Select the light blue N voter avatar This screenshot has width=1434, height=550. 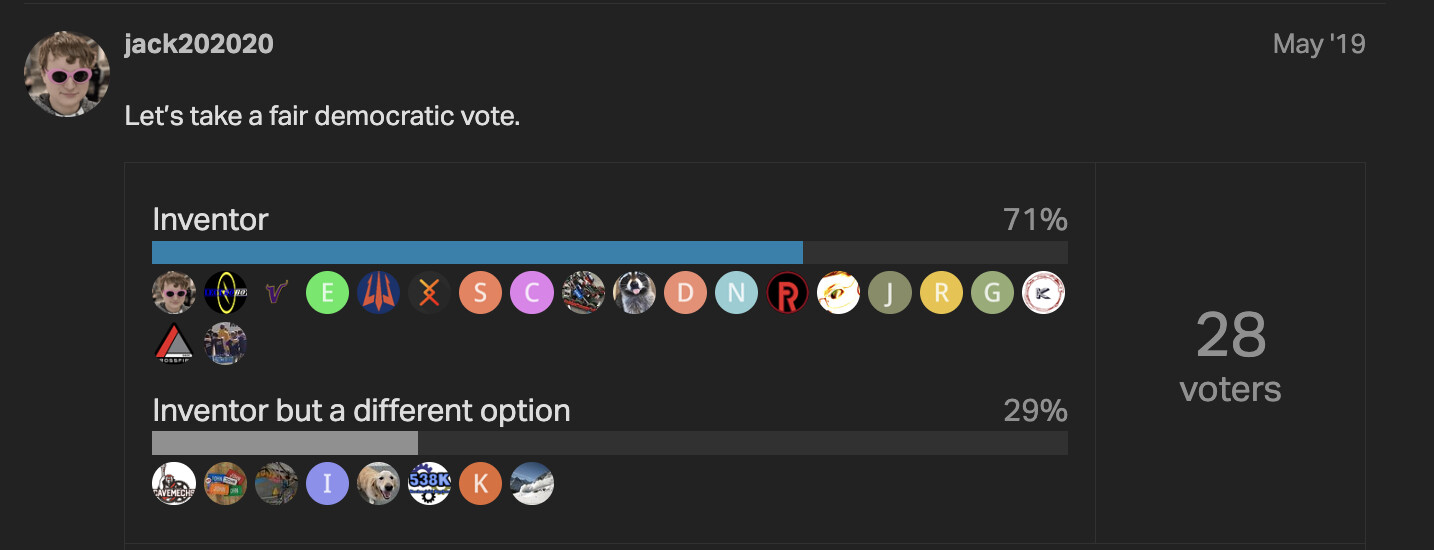click(x=736, y=293)
